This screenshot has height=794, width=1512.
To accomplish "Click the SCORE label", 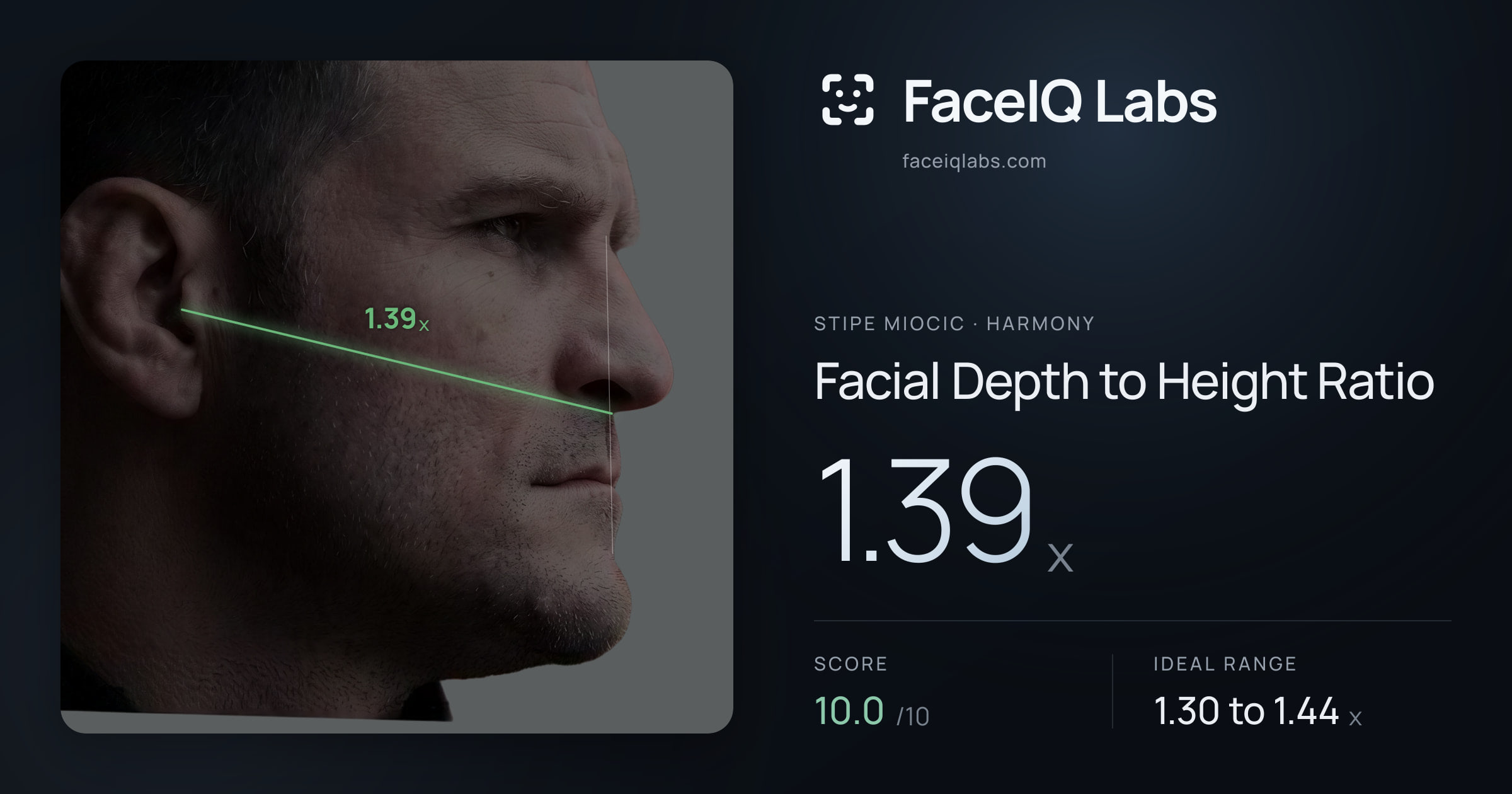I will click(850, 664).
